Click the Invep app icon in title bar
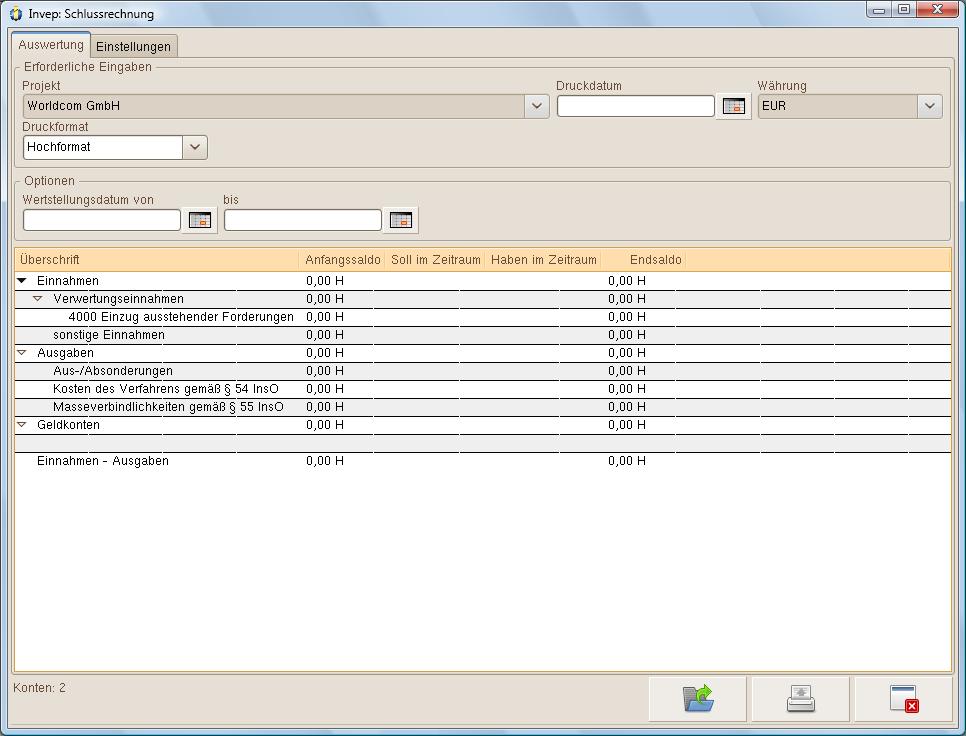This screenshot has width=966, height=736. (16, 14)
